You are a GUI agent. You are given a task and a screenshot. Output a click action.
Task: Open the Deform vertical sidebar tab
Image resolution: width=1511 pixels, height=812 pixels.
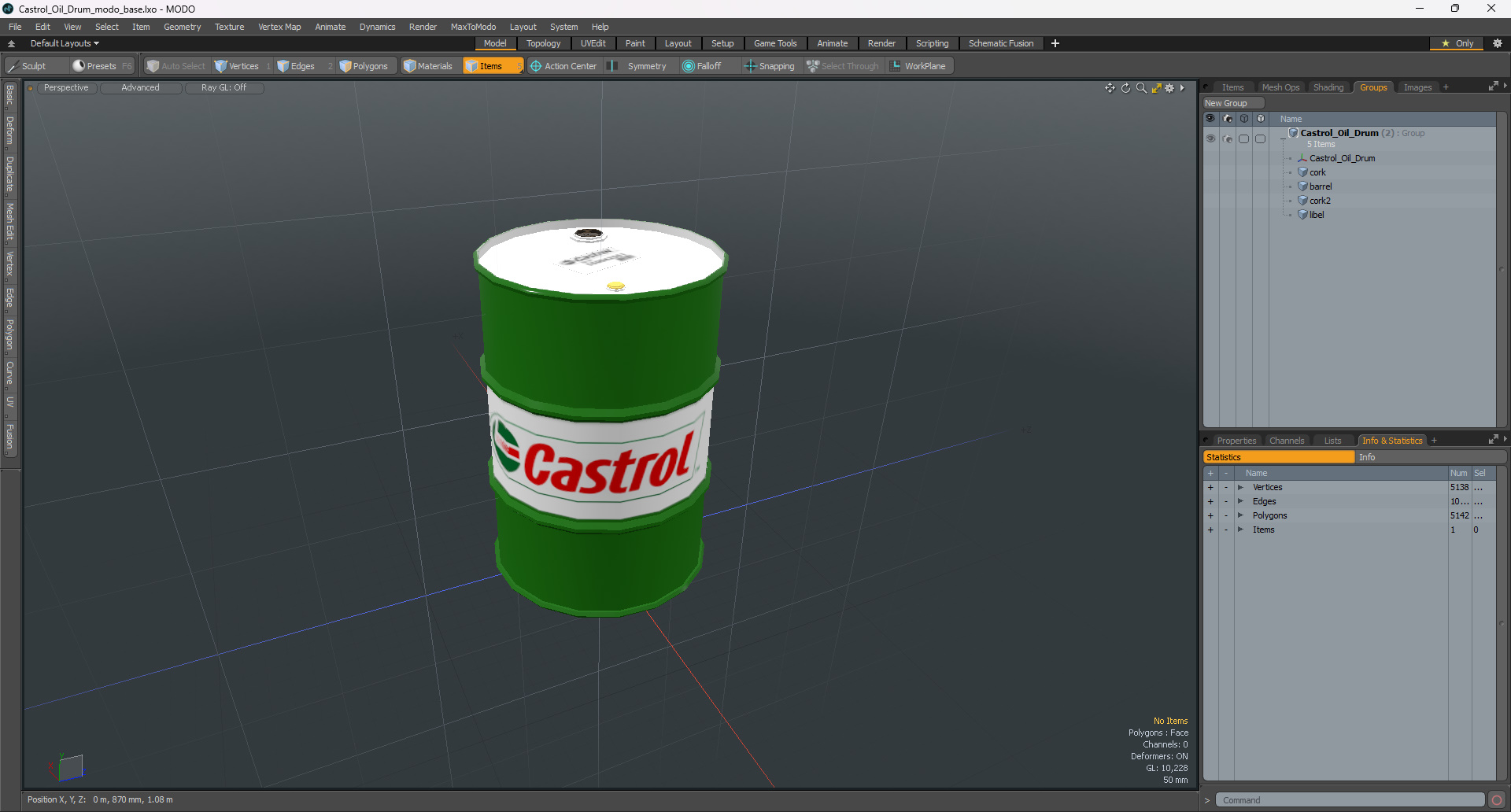9,131
